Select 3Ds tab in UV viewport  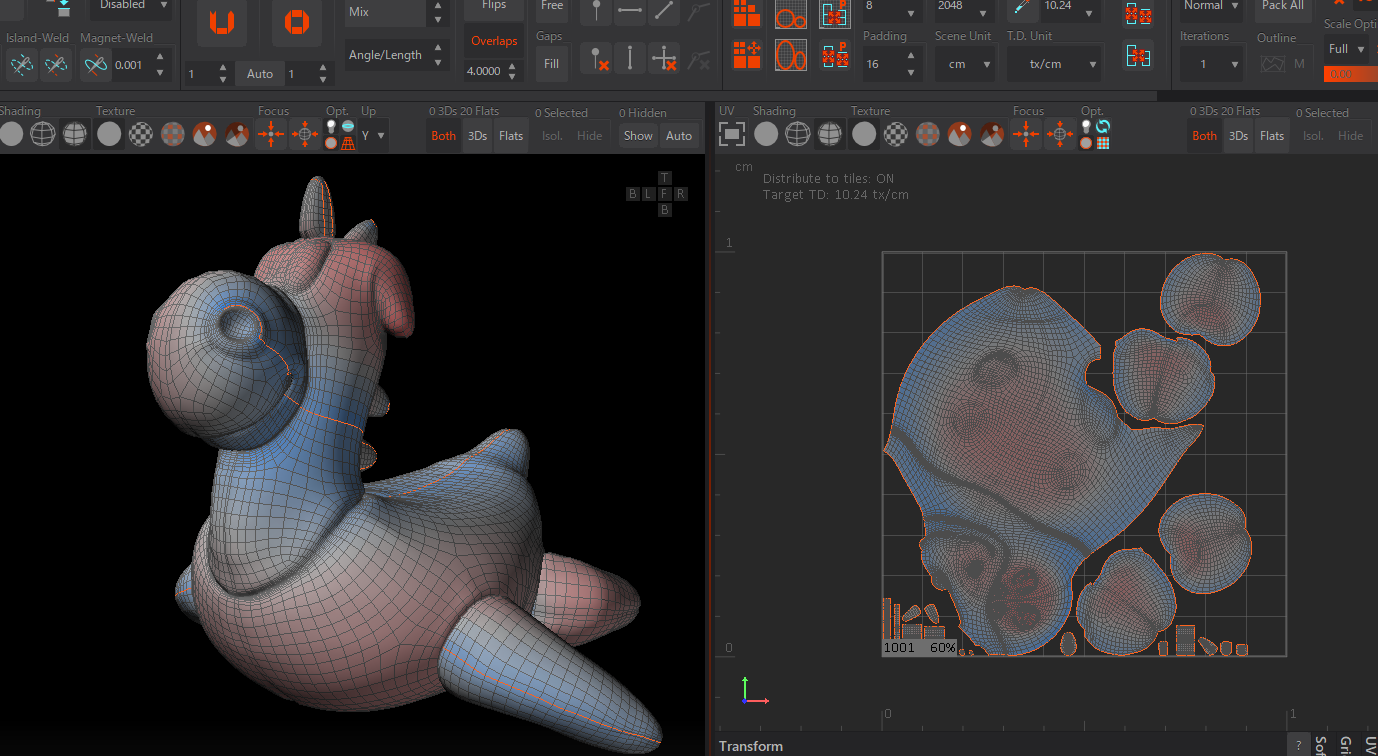pos(1239,136)
